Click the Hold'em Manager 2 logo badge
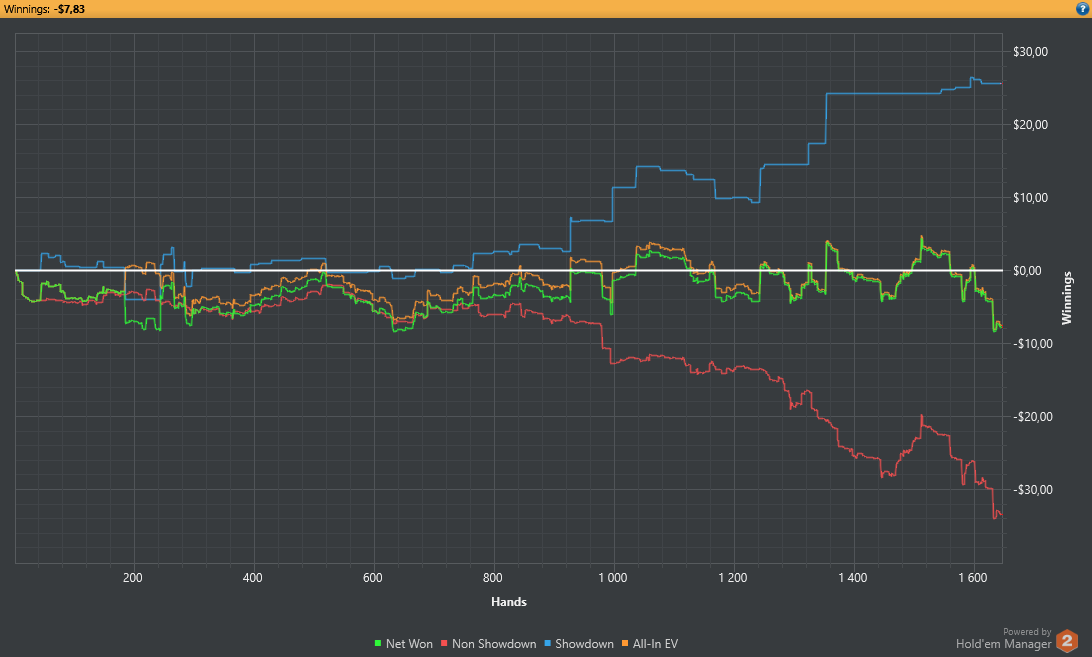 [1066, 641]
